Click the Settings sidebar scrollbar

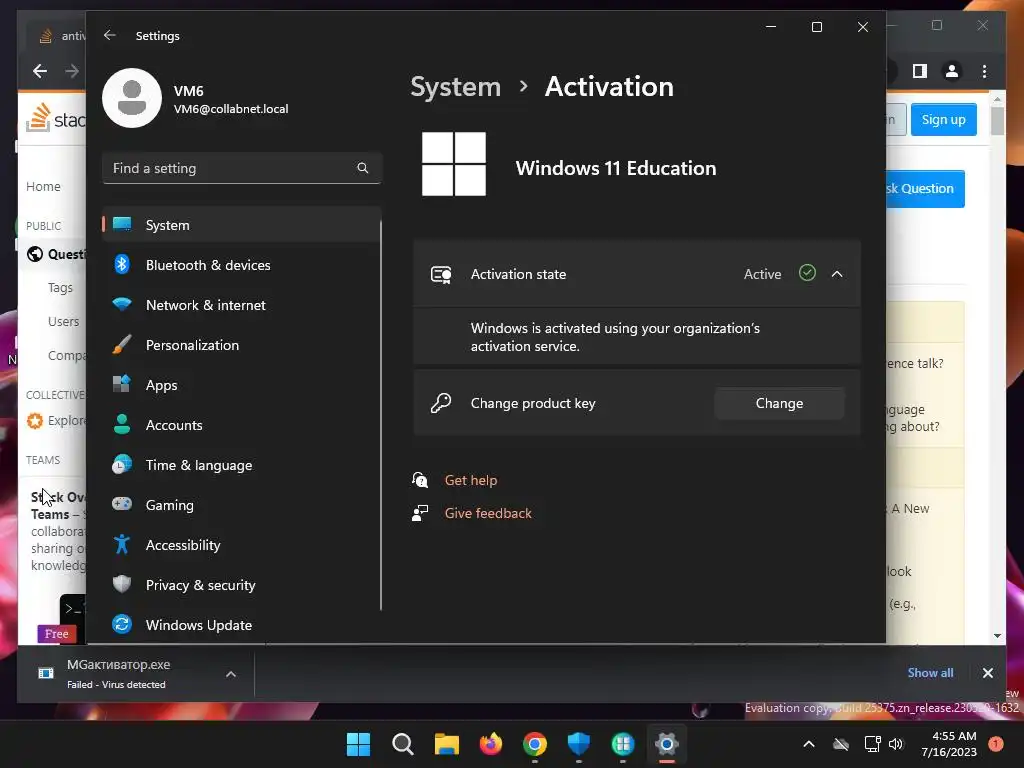(x=381, y=415)
